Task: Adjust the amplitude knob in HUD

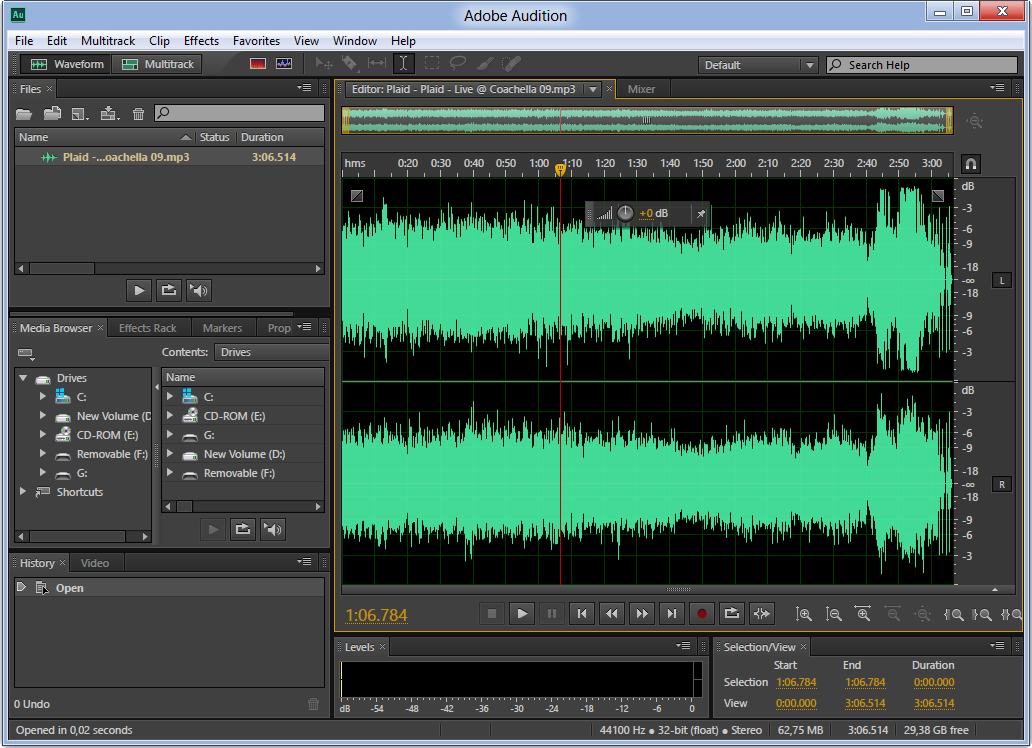Action: click(x=625, y=213)
